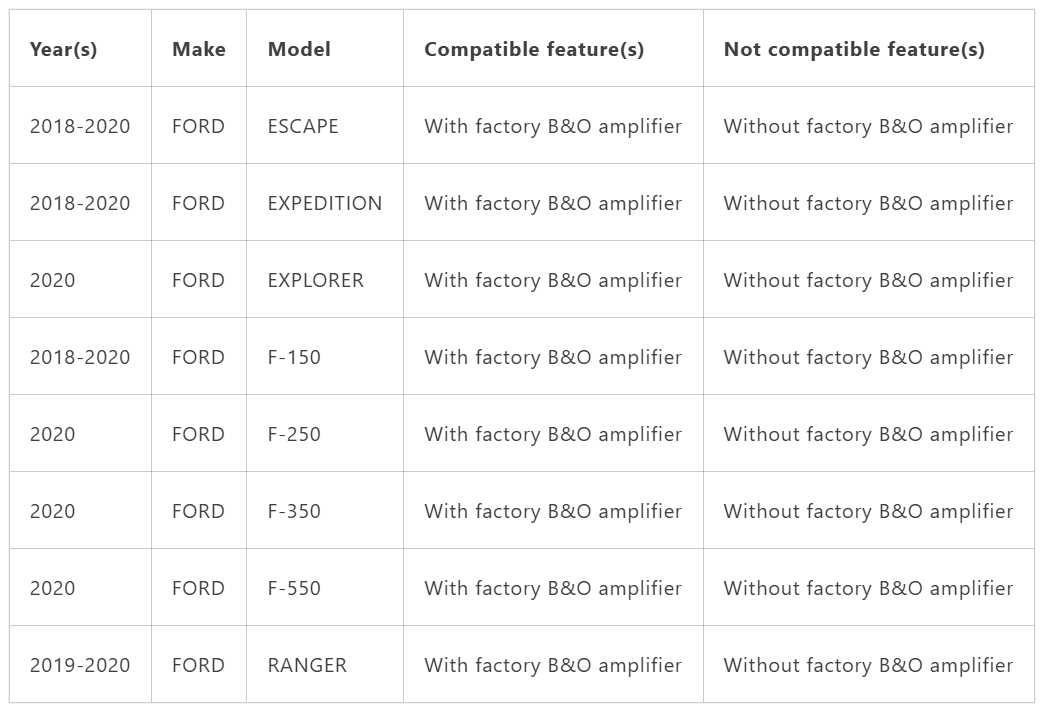Click the Not compatible feature(s) header

854,49
